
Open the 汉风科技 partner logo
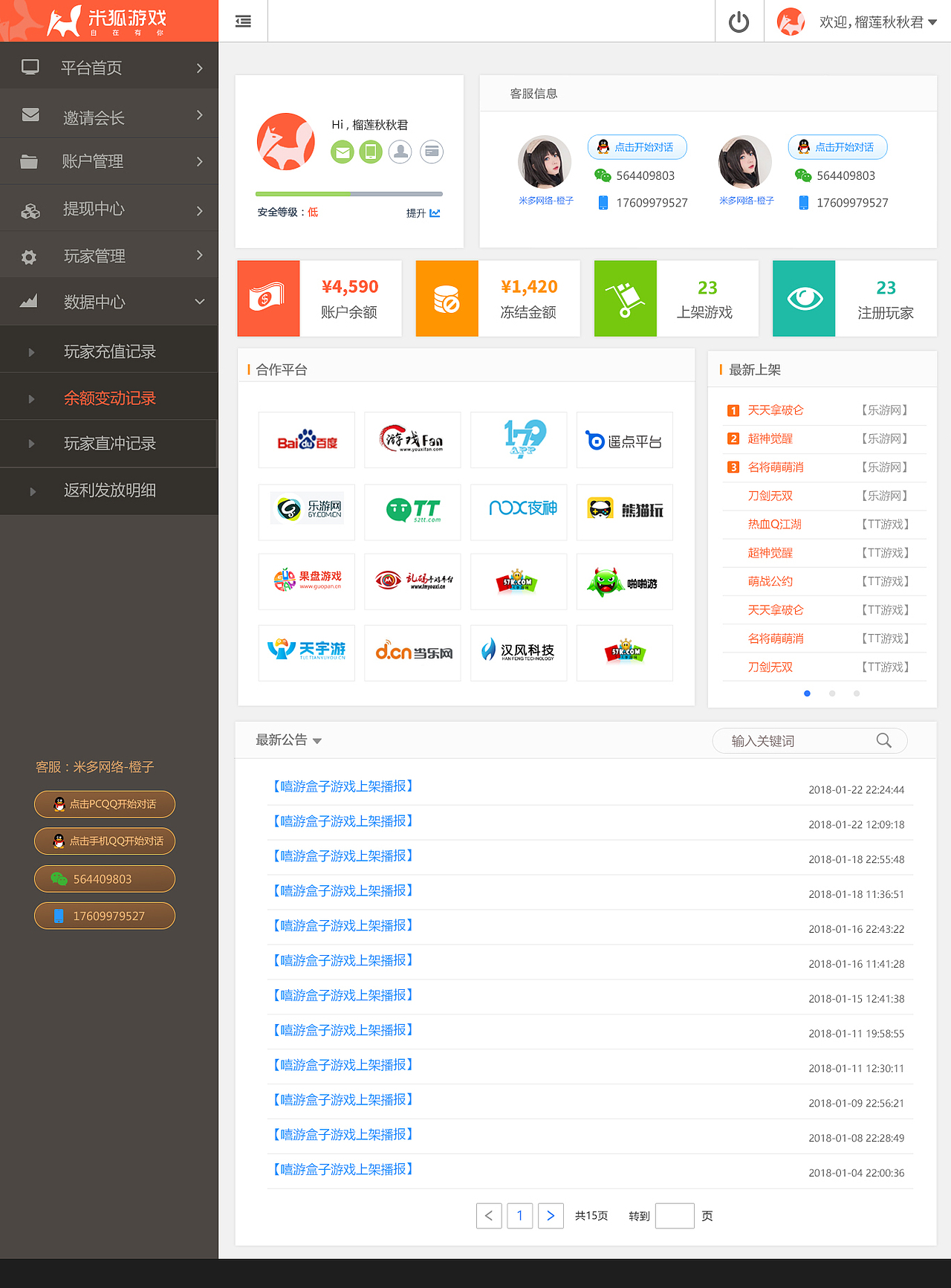click(x=519, y=653)
